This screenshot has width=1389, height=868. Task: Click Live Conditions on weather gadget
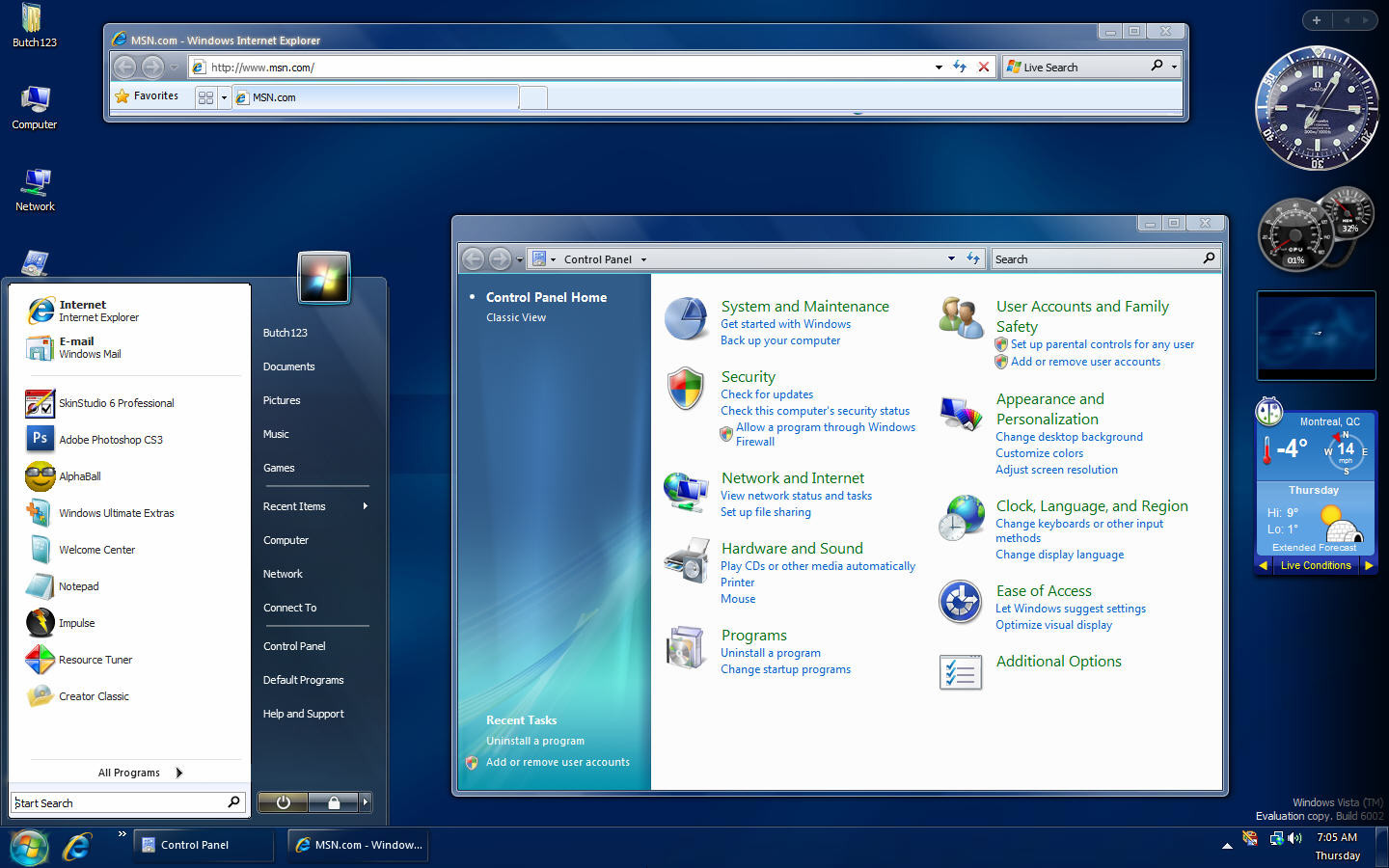[x=1316, y=565]
